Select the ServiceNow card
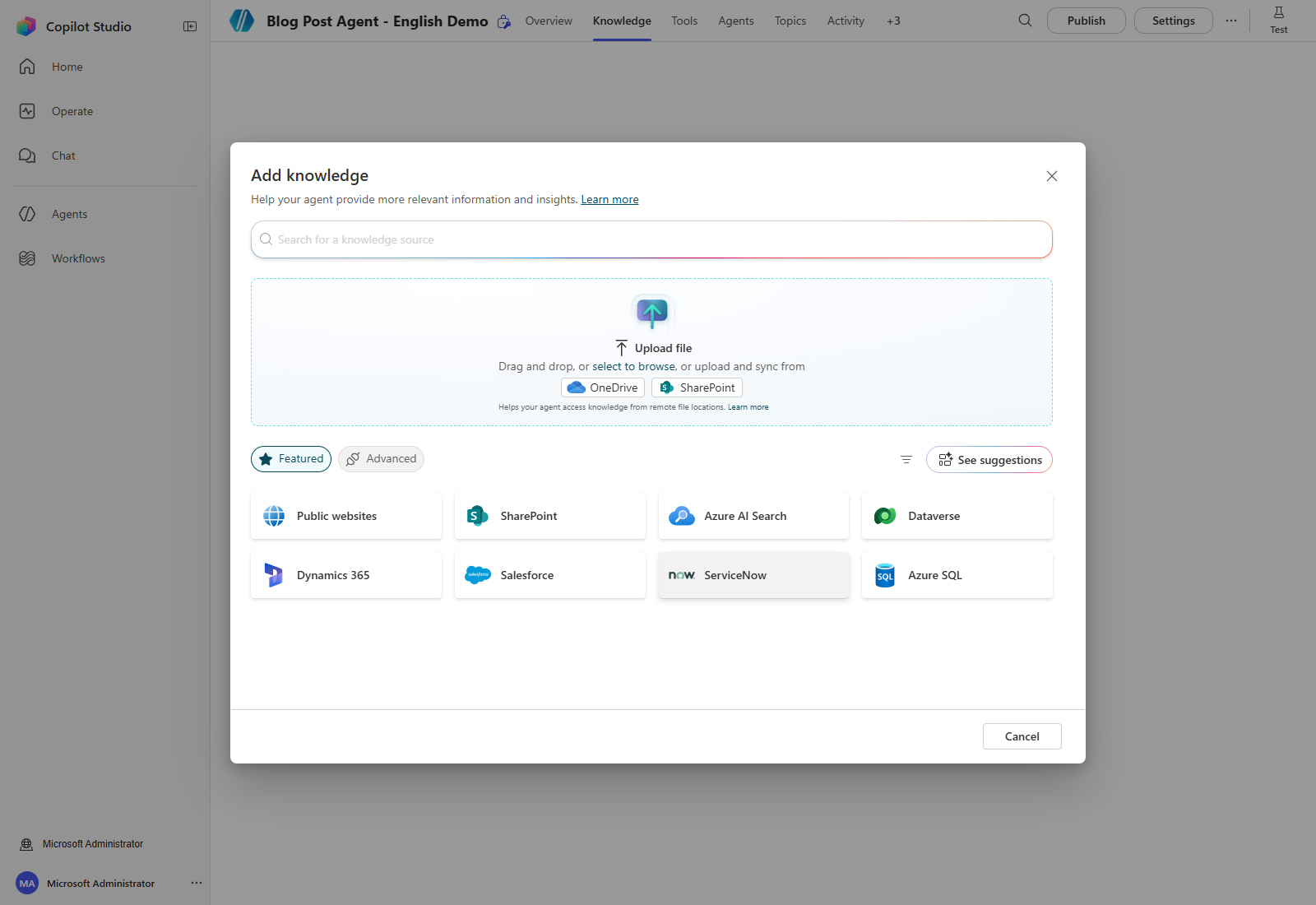The width and height of the screenshot is (1316, 905). pyautogui.click(x=753, y=575)
